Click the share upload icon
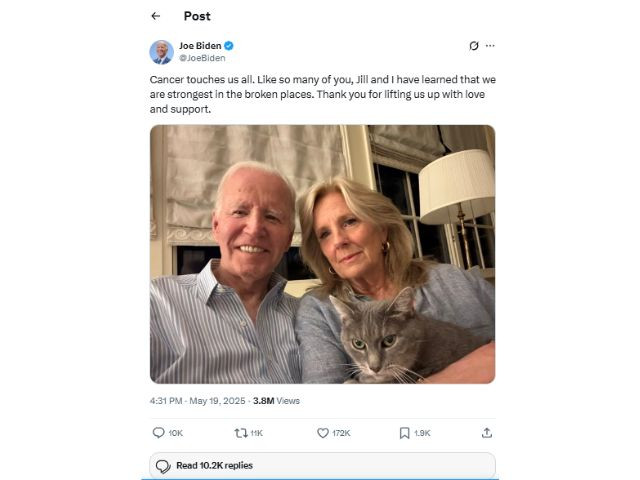This screenshot has height=480, width=640. click(487, 433)
